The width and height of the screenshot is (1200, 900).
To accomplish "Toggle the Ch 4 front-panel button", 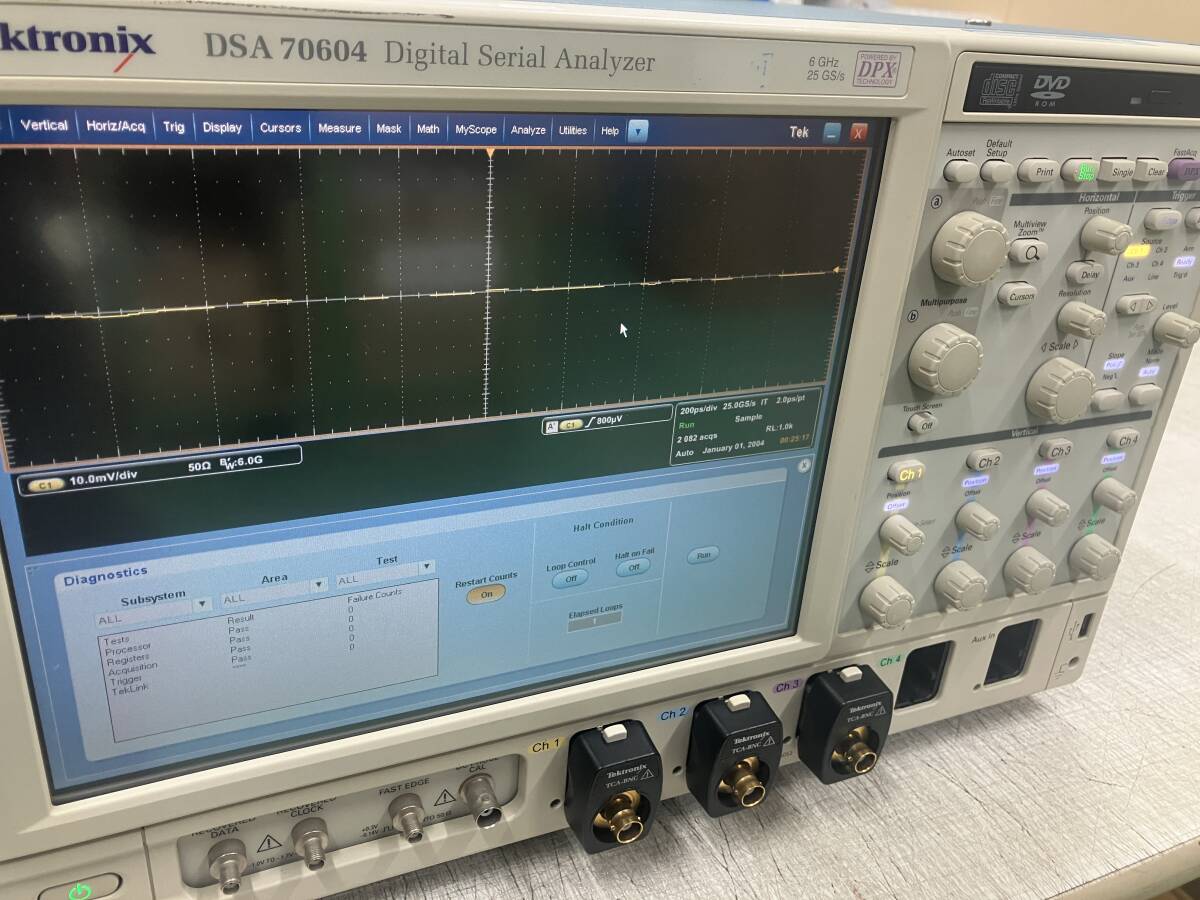I will pos(1123,439).
